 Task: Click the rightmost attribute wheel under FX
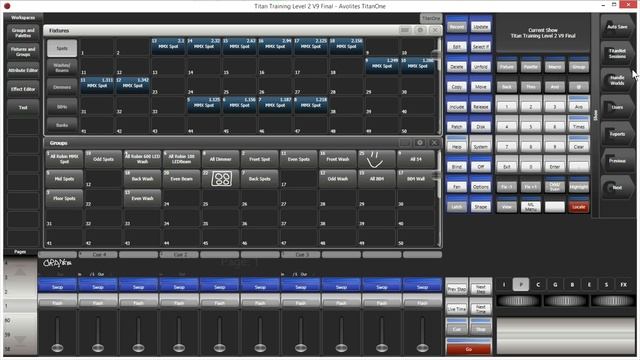tap(613, 301)
